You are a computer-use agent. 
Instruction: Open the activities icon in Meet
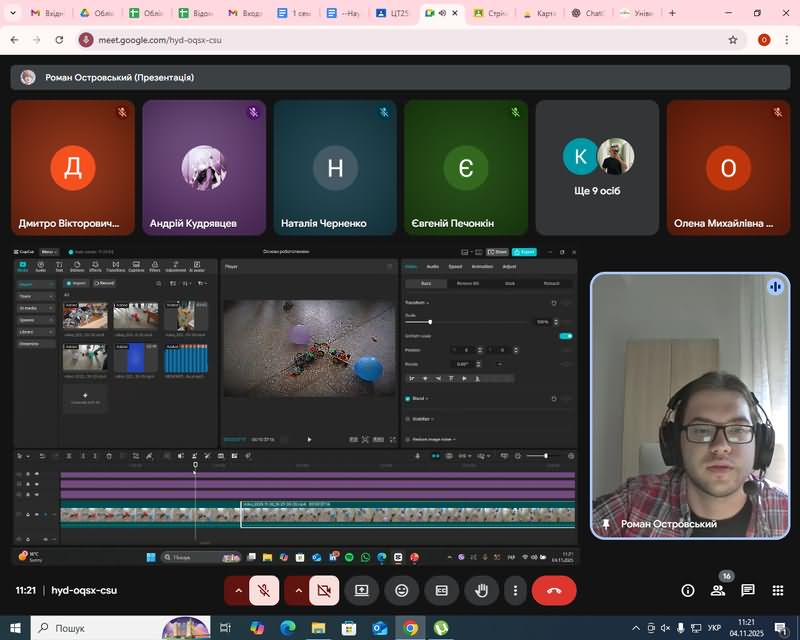pyautogui.click(x=777, y=590)
